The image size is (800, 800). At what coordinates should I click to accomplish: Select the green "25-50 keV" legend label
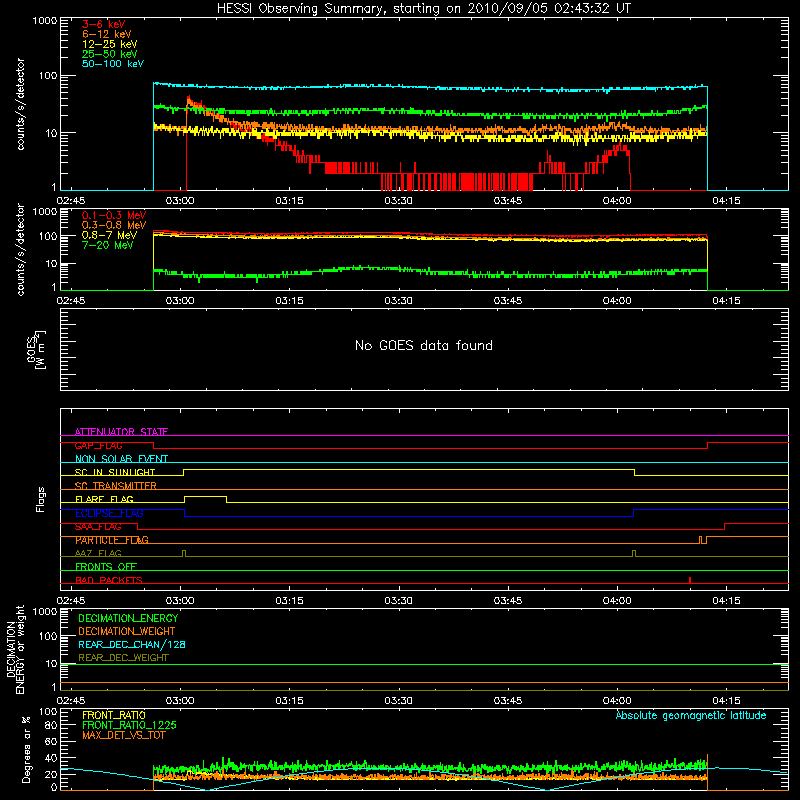(x=110, y=54)
